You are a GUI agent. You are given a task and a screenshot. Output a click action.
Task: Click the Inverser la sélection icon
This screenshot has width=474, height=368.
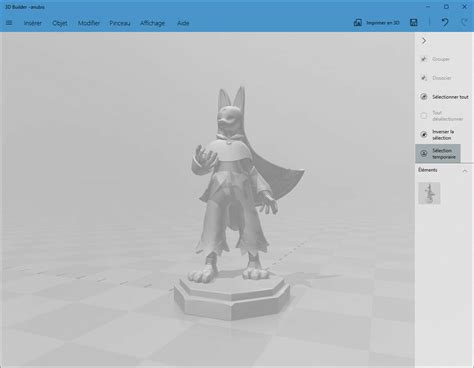pyautogui.click(x=424, y=135)
